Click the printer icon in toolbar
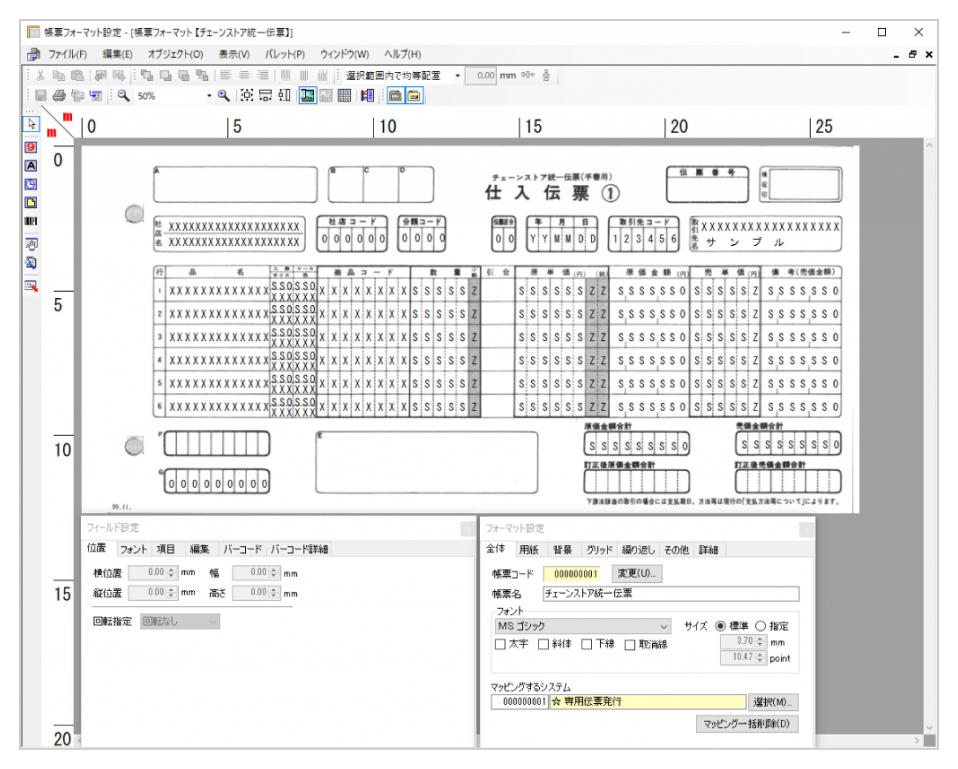Screen dimensions: 958x769 pyautogui.click(x=59, y=96)
